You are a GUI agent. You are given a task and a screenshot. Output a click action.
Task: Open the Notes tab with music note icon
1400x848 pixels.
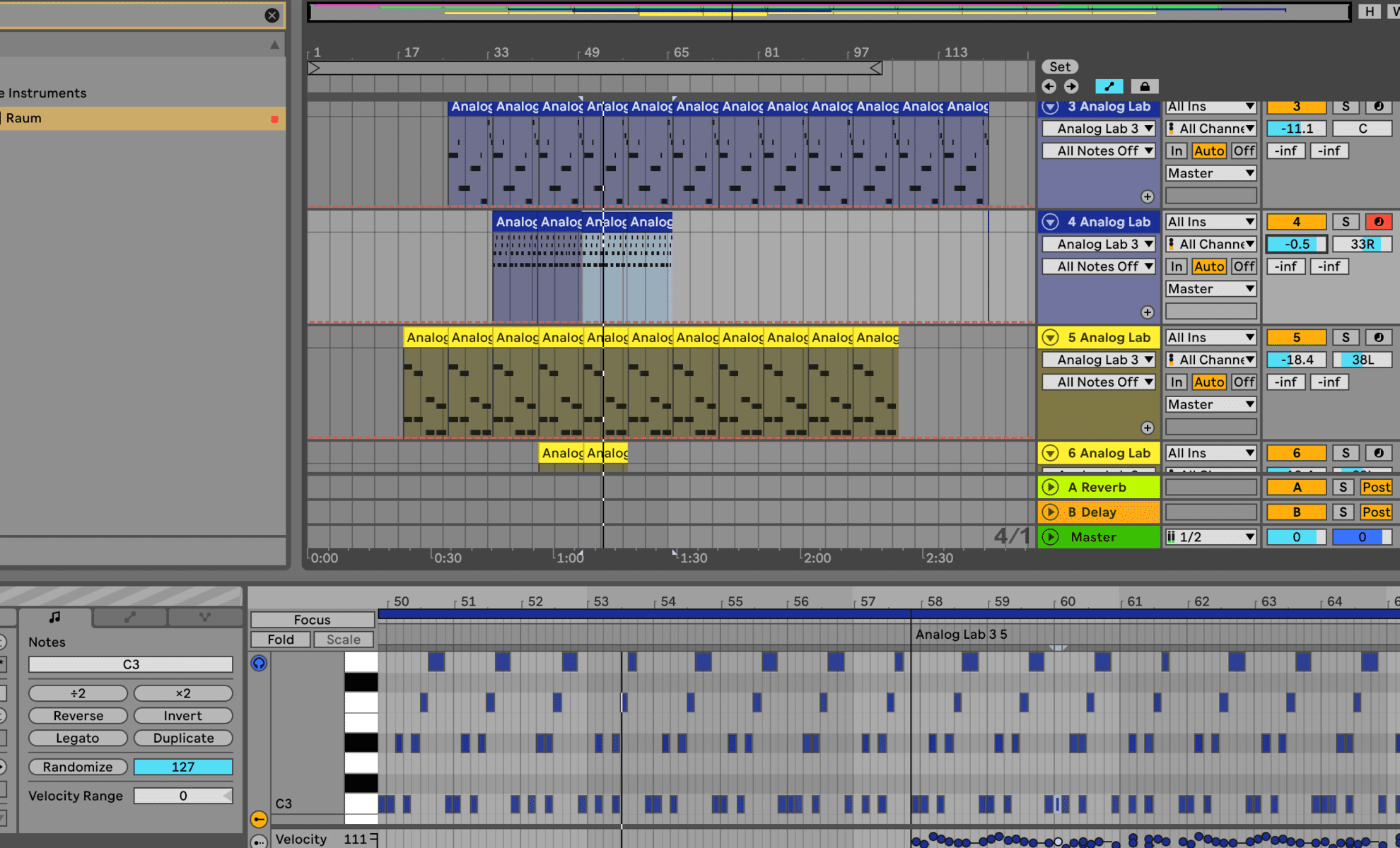pyautogui.click(x=55, y=617)
